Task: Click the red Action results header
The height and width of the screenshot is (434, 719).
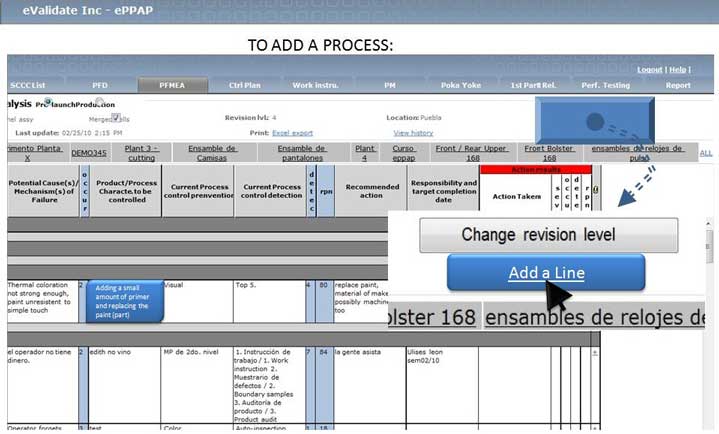Action: coord(536,169)
